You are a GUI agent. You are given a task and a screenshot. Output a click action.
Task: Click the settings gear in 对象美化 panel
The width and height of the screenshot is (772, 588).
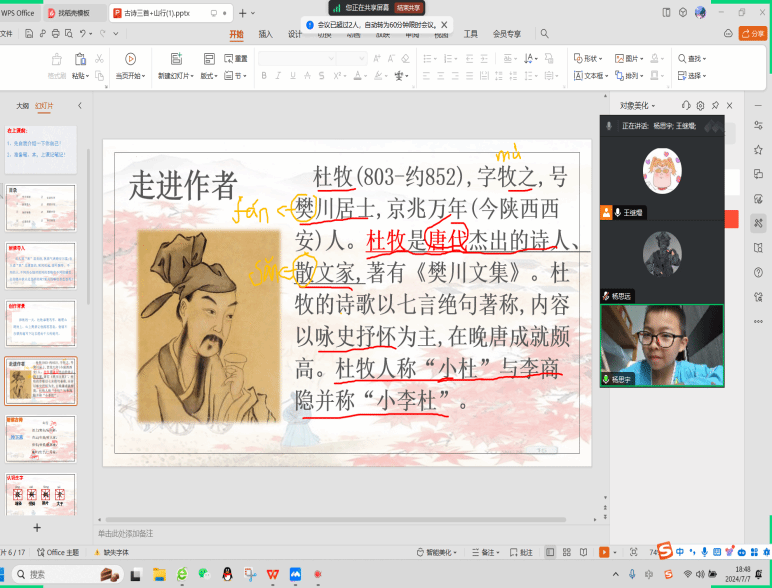(x=700, y=105)
